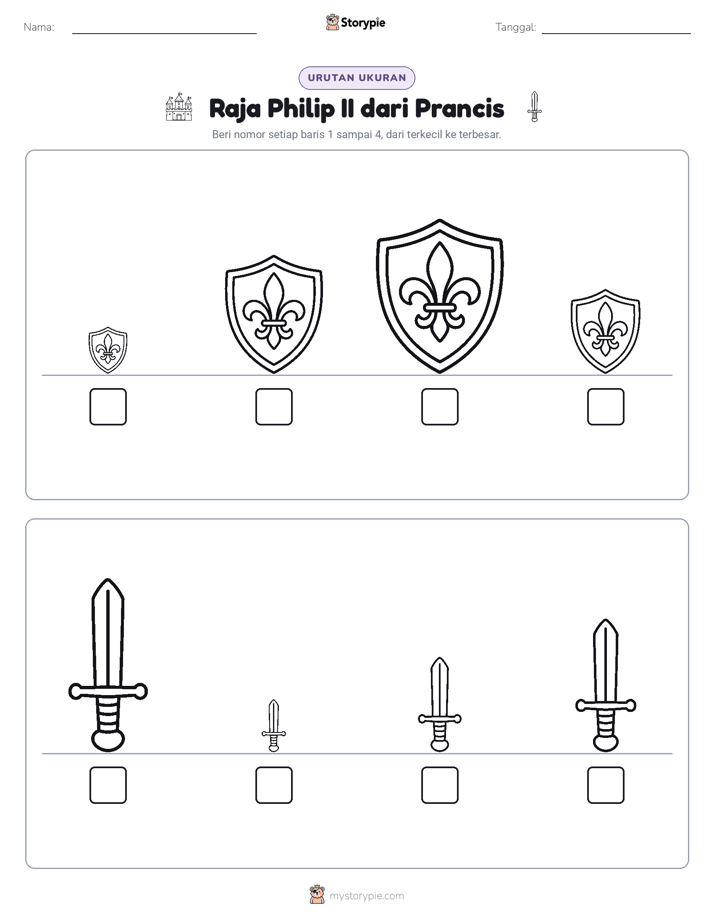
Task: Check the box under the smallest shield
Action: pos(108,407)
